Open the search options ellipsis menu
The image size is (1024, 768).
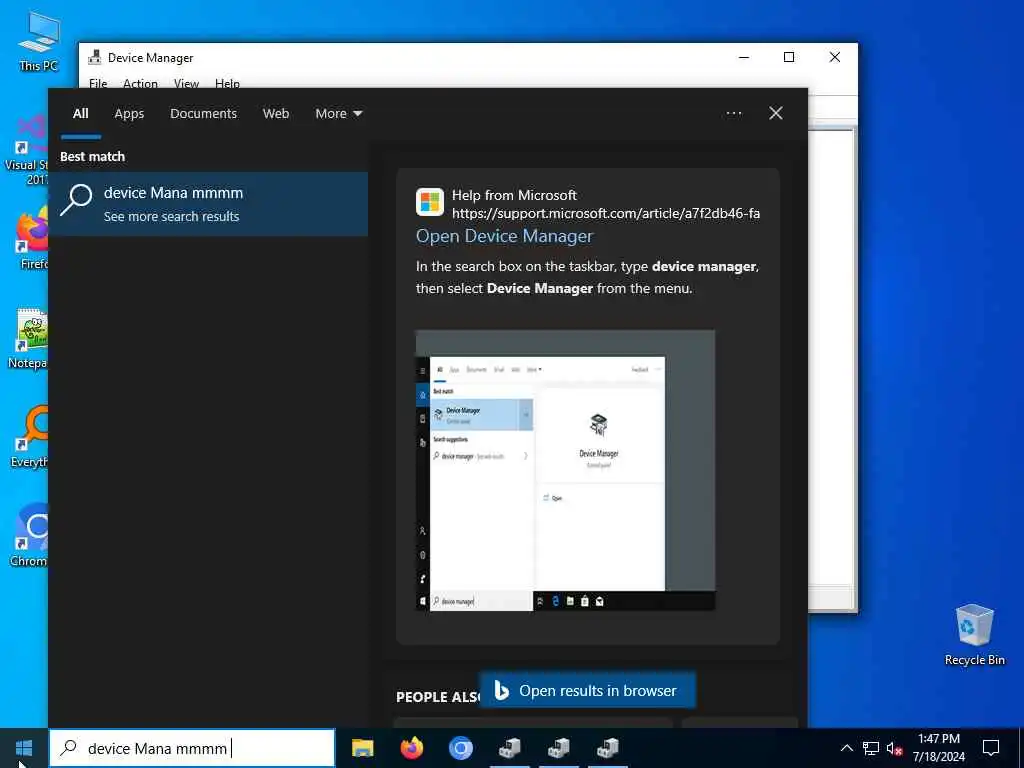[733, 114]
